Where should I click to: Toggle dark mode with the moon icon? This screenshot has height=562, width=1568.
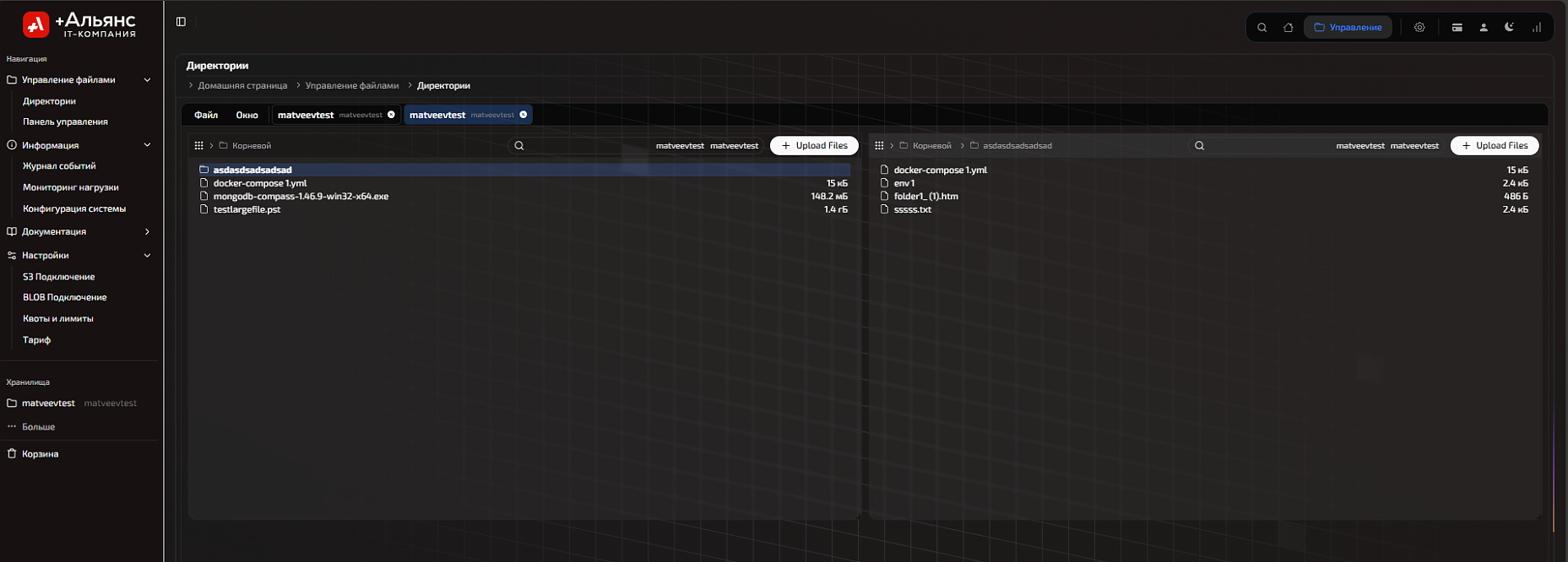(1509, 28)
